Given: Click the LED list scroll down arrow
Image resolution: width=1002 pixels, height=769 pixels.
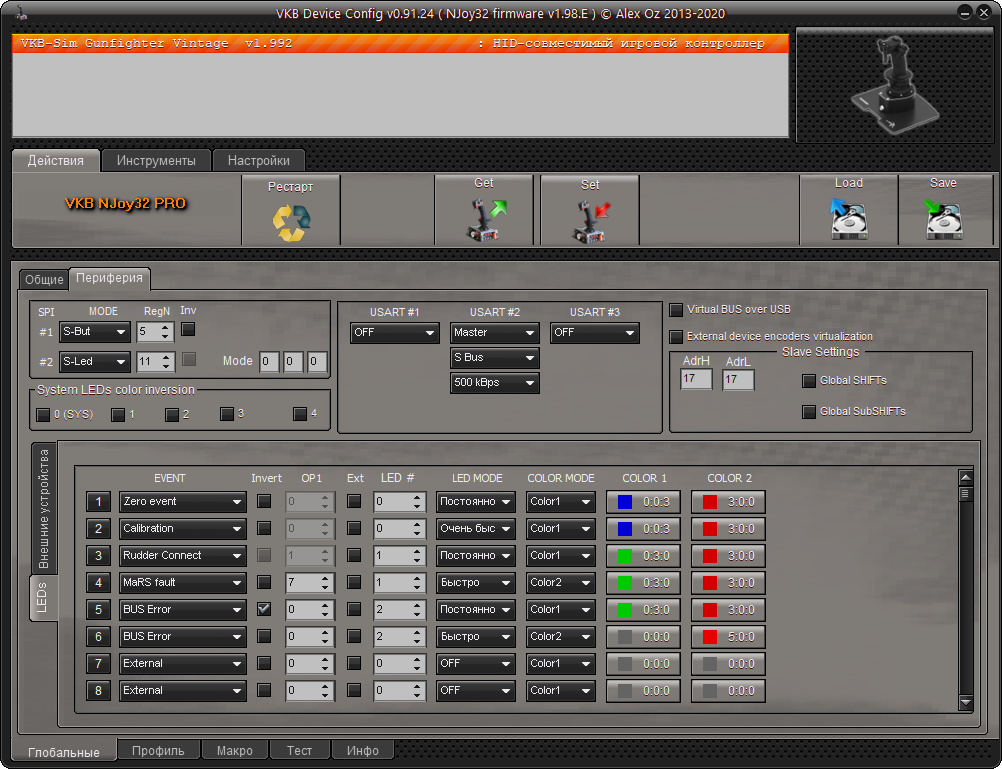Looking at the screenshot, I should point(966,703).
